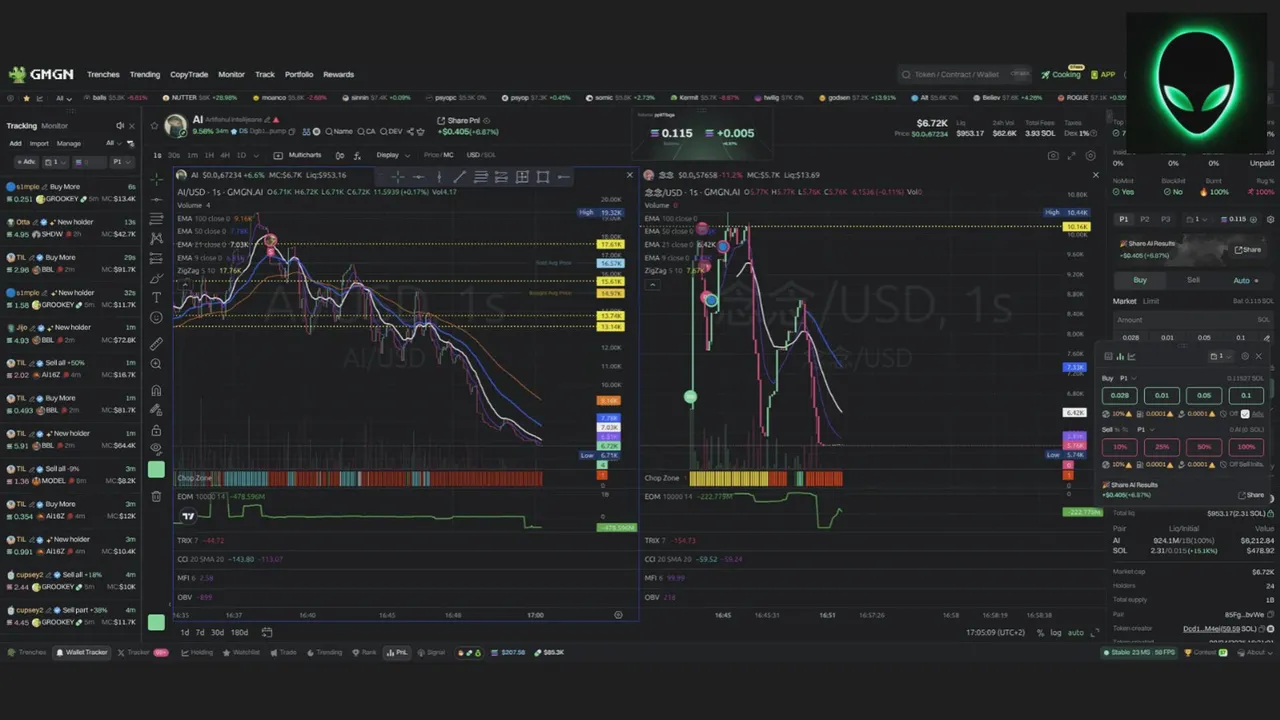Pick rectangle in floating drawing toolbar
Image resolution: width=1280 pixels, height=720 pixels.
(x=542, y=177)
